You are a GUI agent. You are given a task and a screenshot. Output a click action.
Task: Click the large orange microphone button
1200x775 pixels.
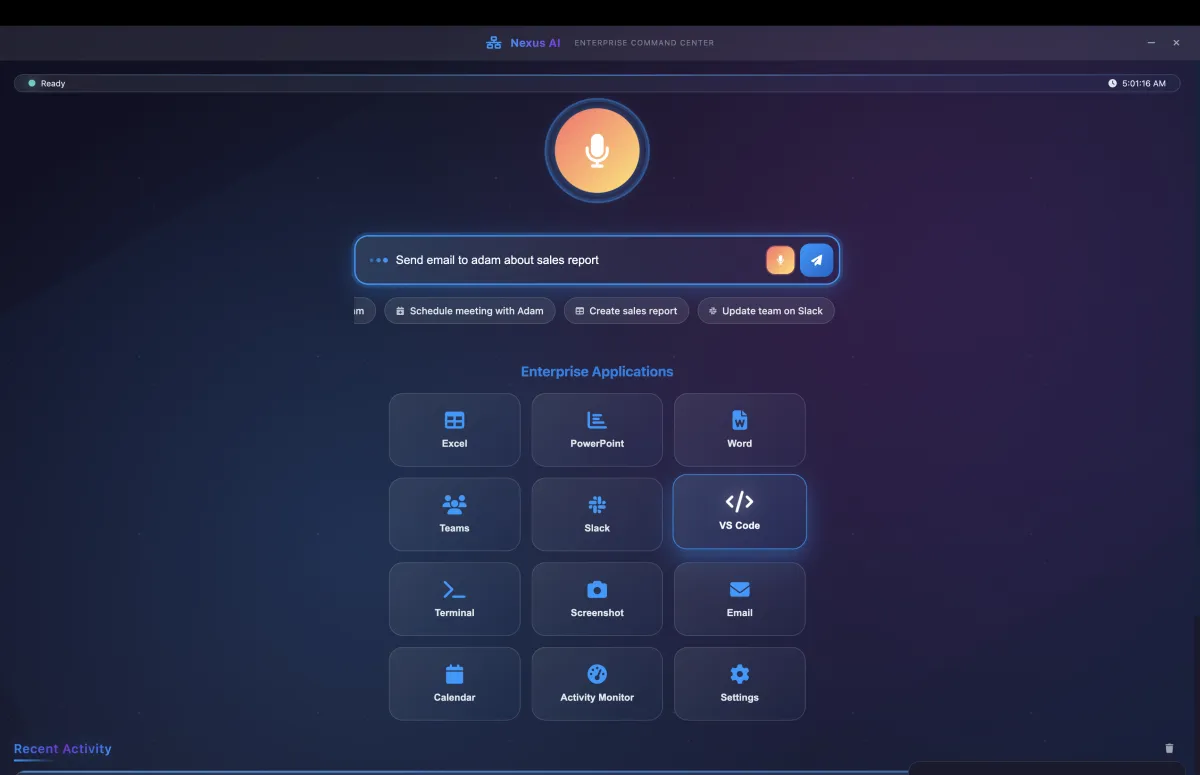click(x=597, y=150)
